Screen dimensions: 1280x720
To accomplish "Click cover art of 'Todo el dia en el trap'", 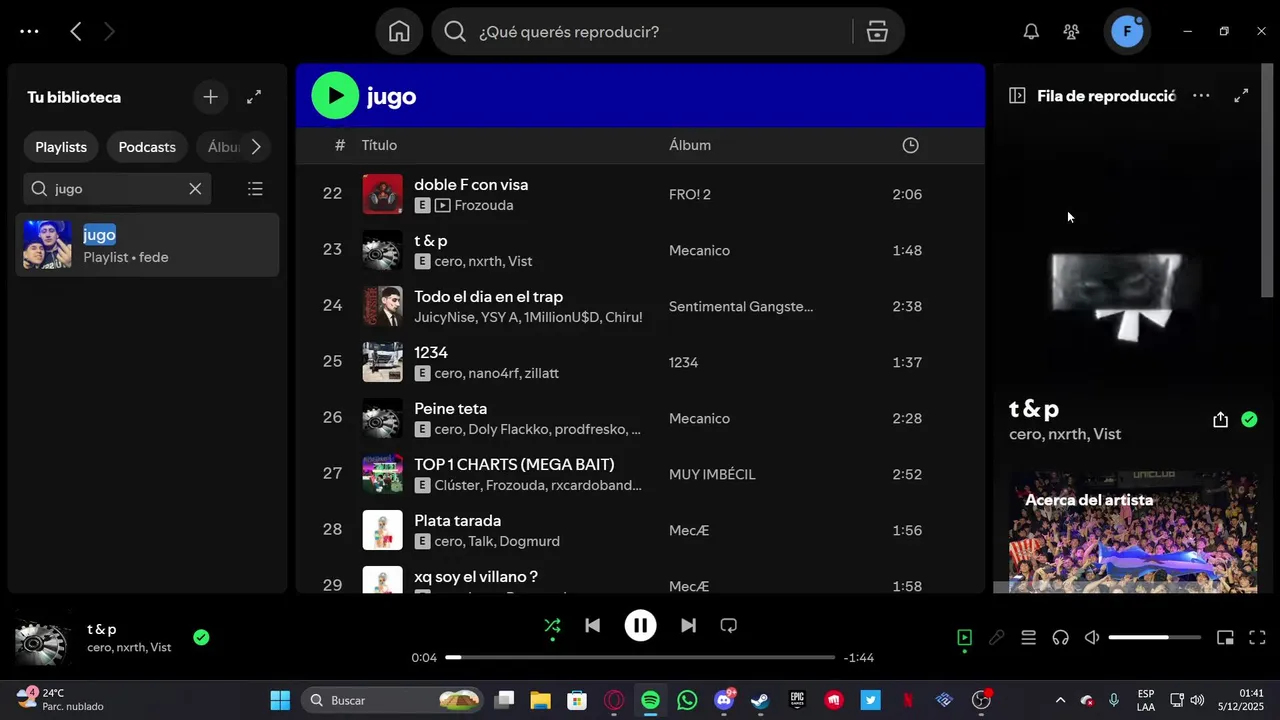I will click(x=382, y=306).
